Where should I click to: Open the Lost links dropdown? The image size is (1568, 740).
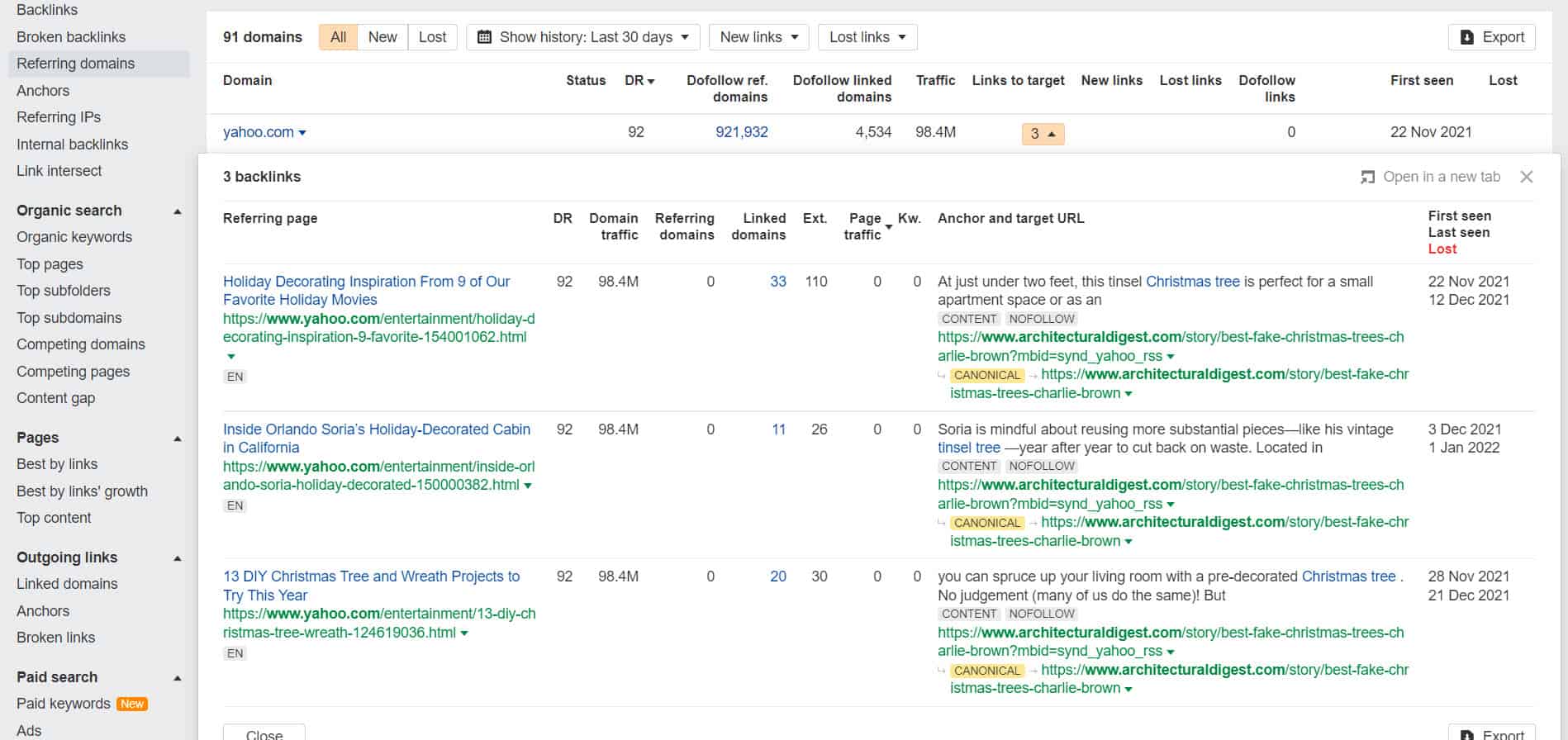pos(867,37)
